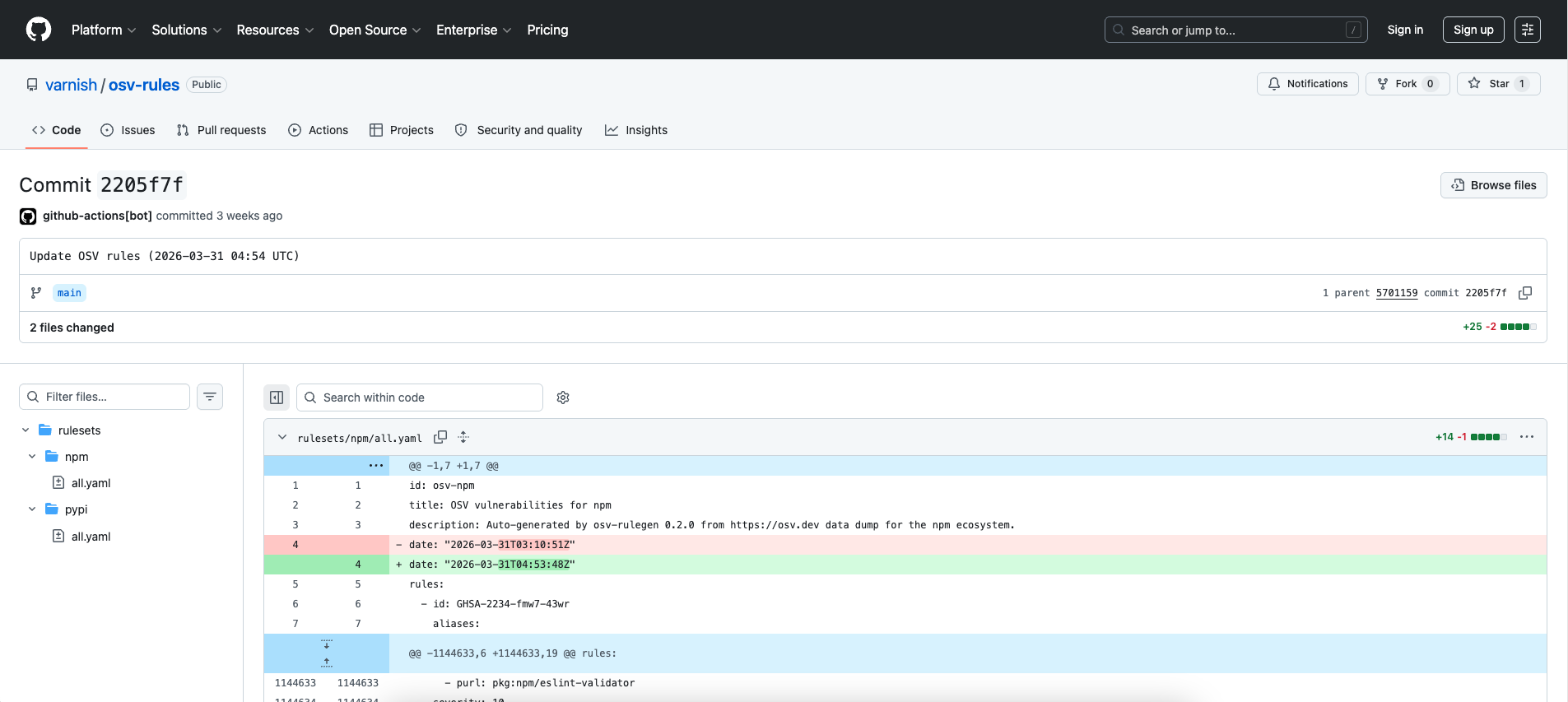
Task: Expand the hidden lines downward in the diff
Action: (x=327, y=644)
